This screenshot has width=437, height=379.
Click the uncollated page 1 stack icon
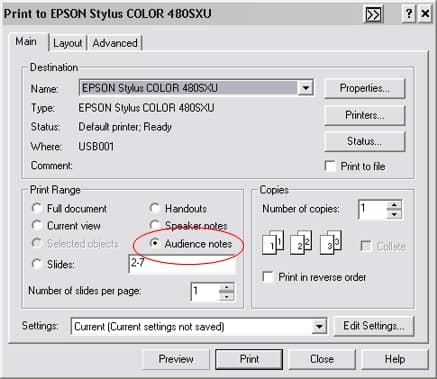[x=273, y=242]
